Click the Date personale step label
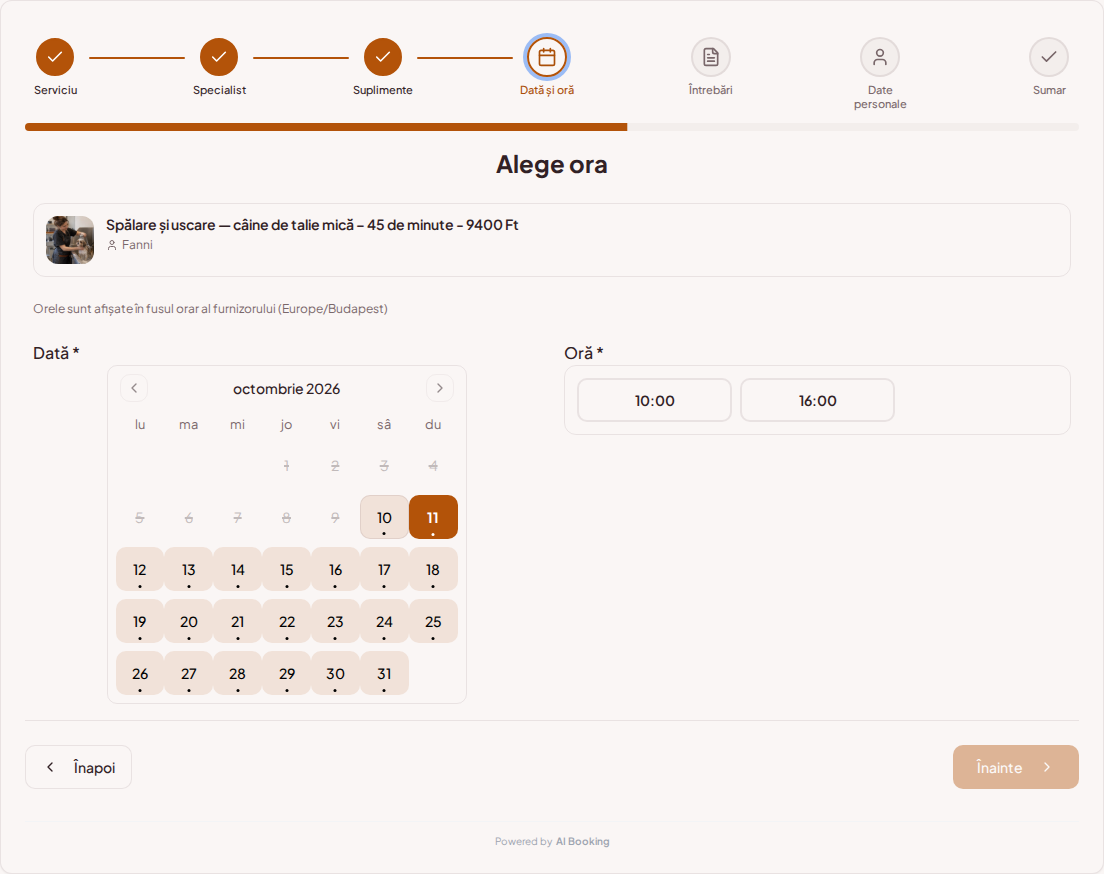This screenshot has height=874, width=1104. pos(880,97)
